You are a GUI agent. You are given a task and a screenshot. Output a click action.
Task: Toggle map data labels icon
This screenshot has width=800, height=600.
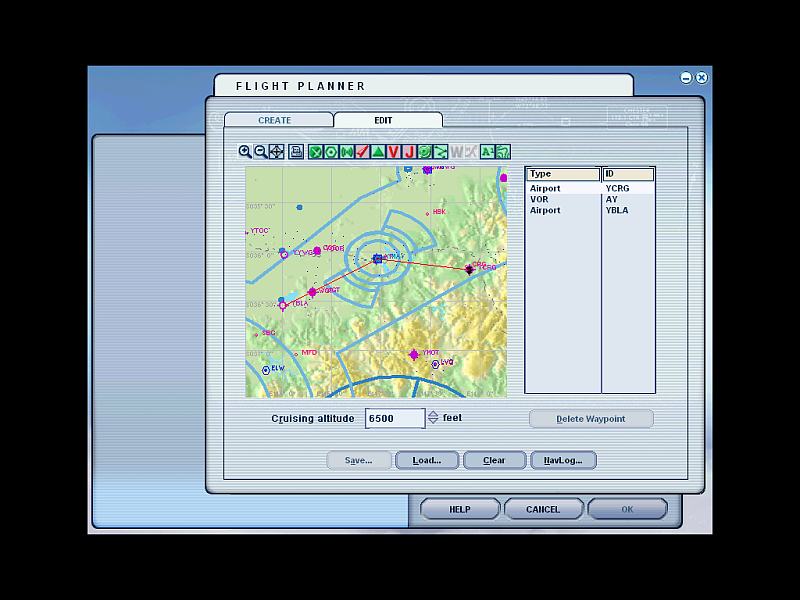click(x=487, y=152)
